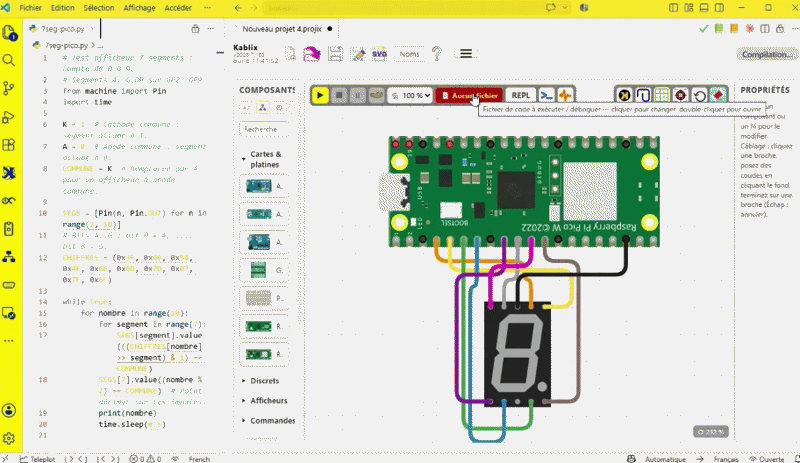Select the category tree components view
800x463 pixels.
pos(263,108)
